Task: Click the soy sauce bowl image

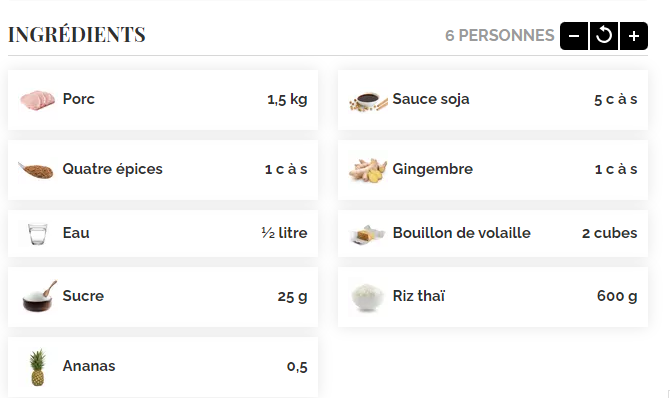Action: (x=368, y=101)
